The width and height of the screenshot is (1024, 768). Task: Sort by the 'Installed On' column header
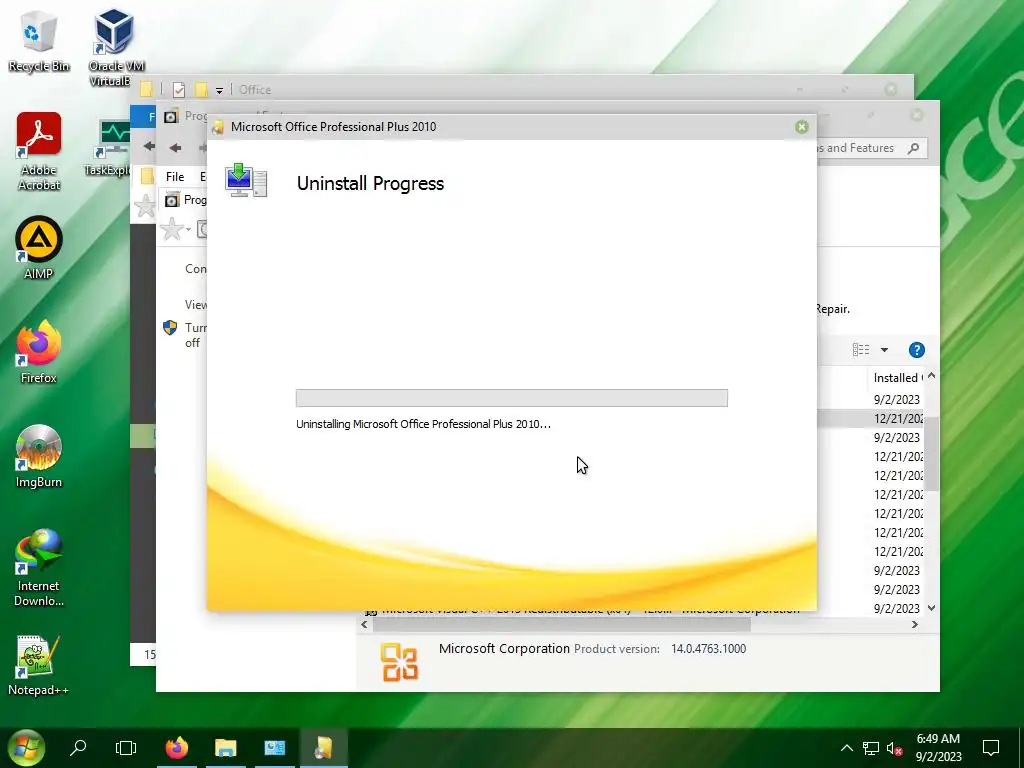(898, 377)
